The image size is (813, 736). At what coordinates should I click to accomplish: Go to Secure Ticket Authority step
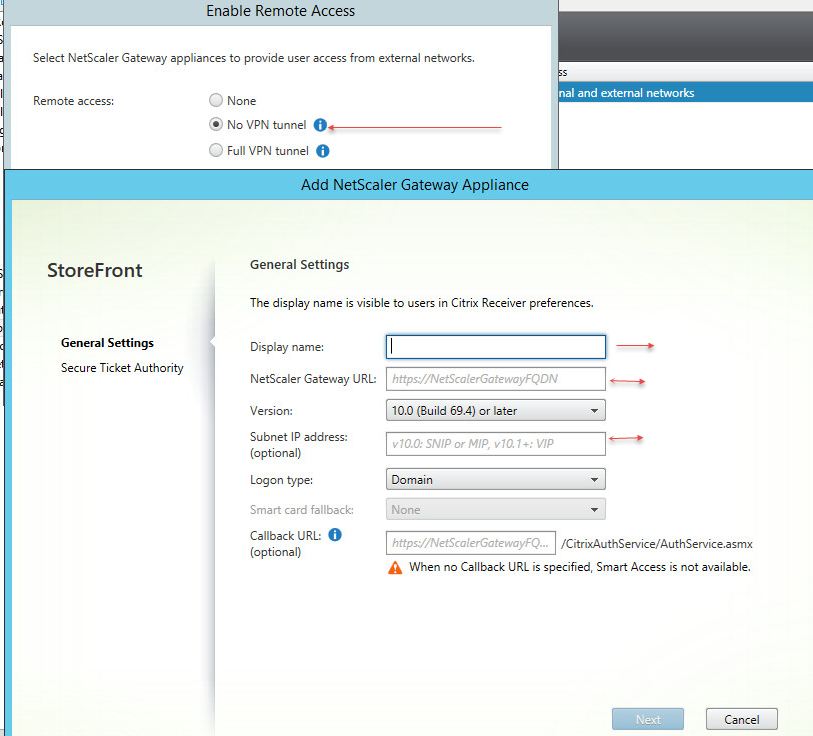pos(122,368)
